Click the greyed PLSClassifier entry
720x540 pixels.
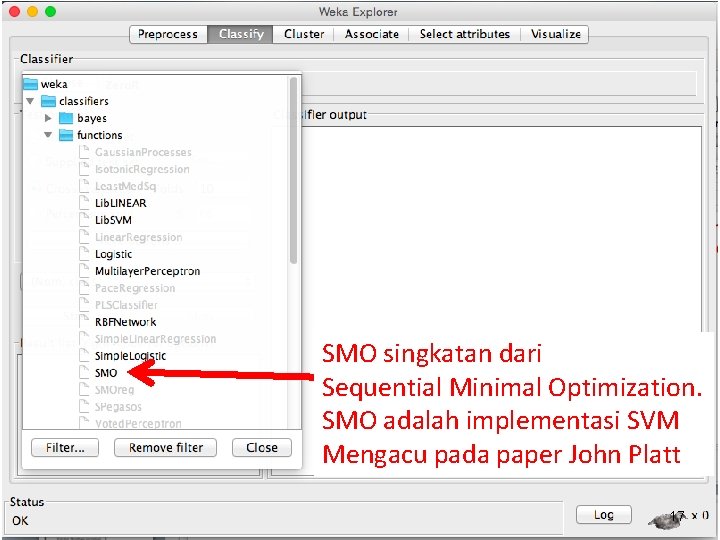pyautogui.click(x=126, y=305)
